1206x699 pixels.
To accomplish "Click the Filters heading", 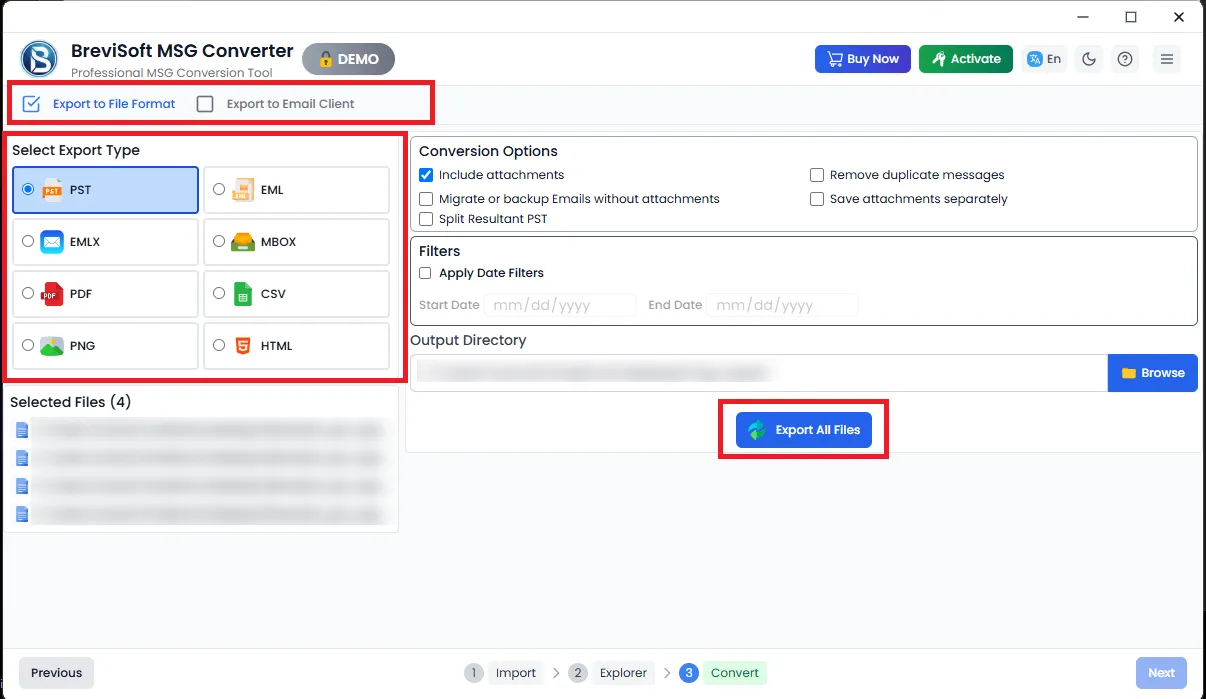I will pyautogui.click(x=439, y=251).
